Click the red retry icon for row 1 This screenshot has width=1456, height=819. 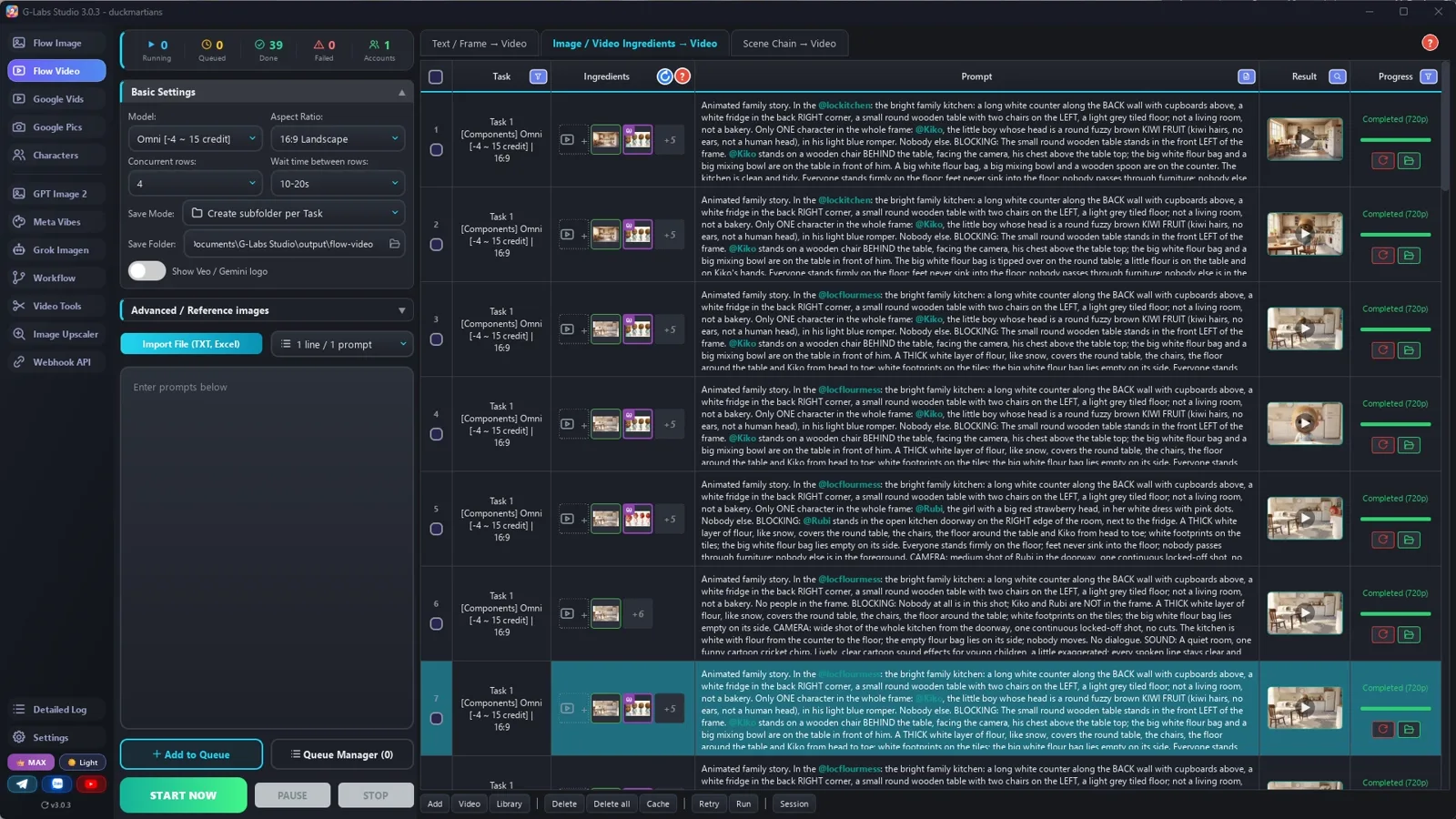[1382, 160]
